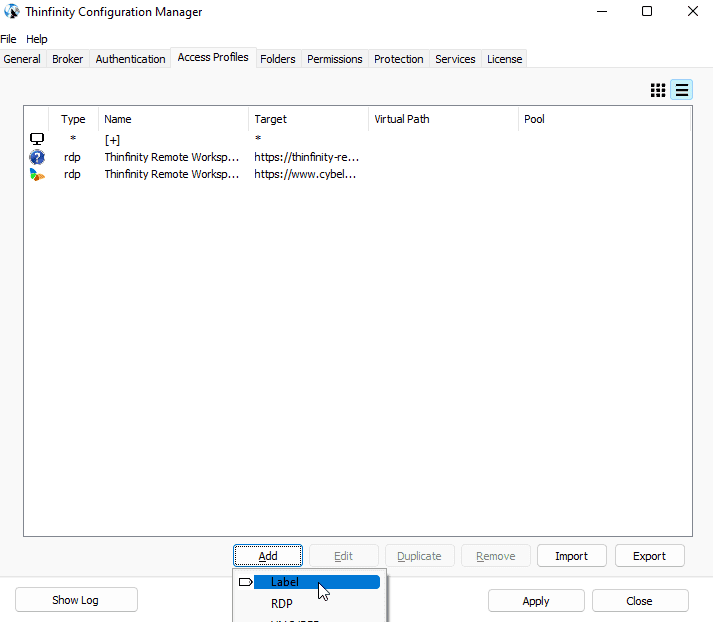713x622 pixels.
Task: Open the Services tab
Action: click(x=455, y=59)
